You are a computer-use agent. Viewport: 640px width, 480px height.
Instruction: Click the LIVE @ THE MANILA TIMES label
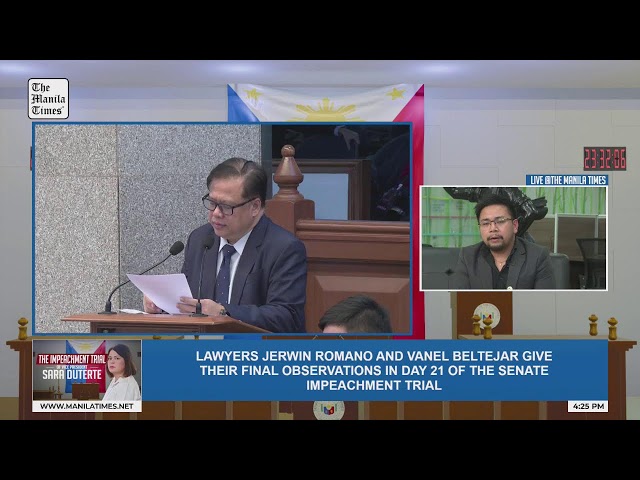[x=567, y=180]
